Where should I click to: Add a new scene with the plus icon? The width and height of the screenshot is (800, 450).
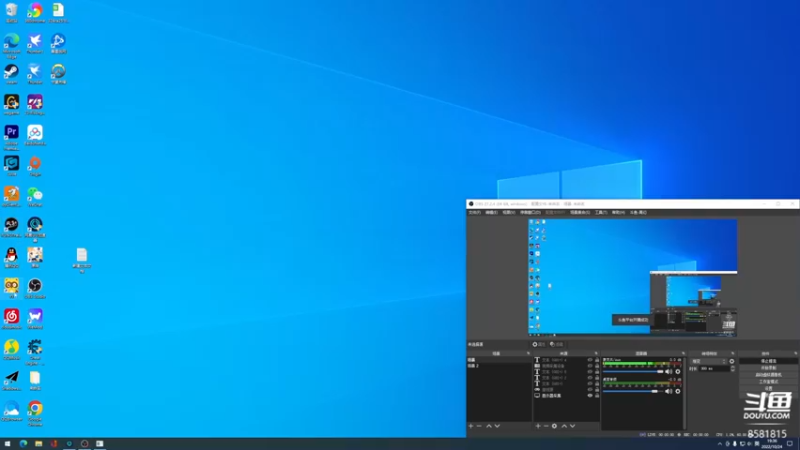pos(471,426)
